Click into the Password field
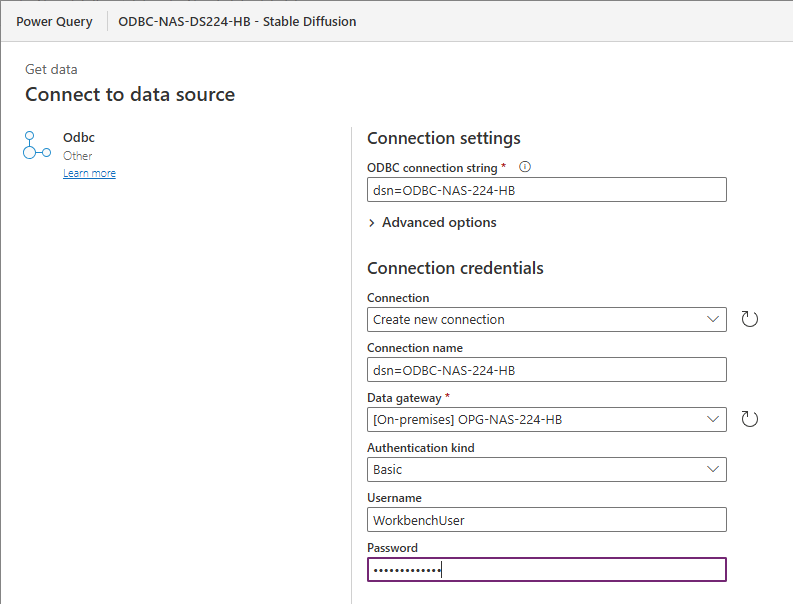This screenshot has height=604, width=793. click(x=546, y=570)
